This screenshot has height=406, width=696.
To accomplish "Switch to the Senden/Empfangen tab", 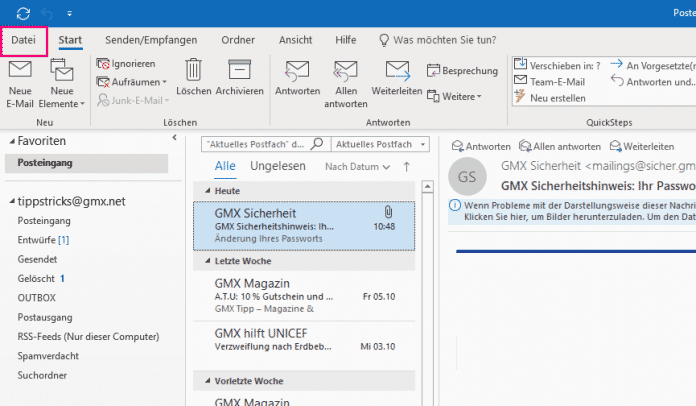I will coord(151,40).
